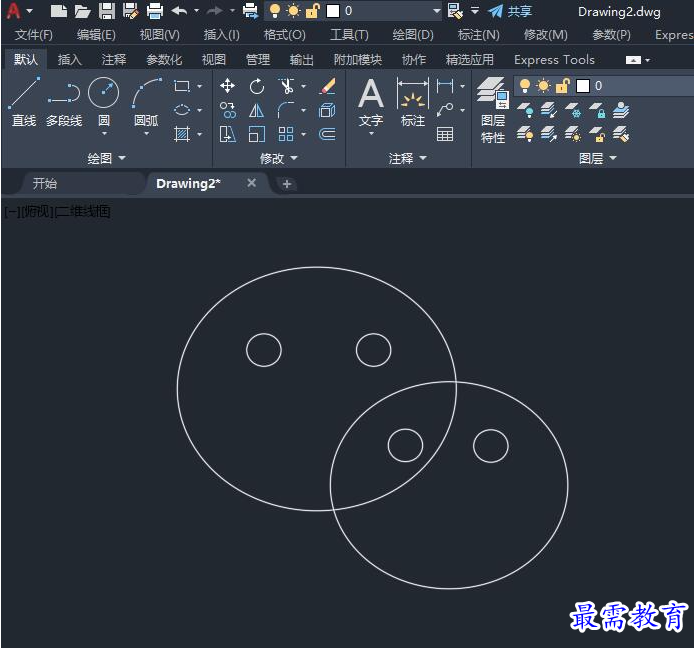The width and height of the screenshot is (694, 648).
Task: Open the Edit (编辑) menu
Action: [x=96, y=35]
